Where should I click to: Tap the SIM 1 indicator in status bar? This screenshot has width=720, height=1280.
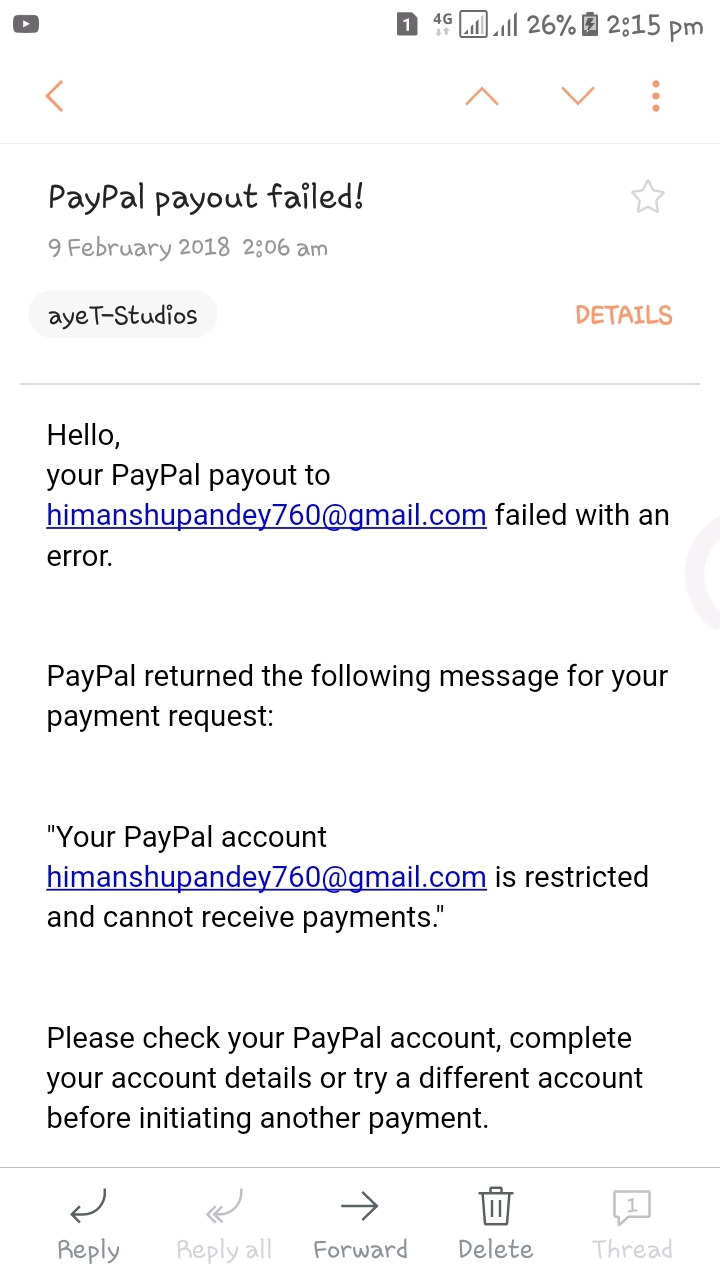click(407, 24)
